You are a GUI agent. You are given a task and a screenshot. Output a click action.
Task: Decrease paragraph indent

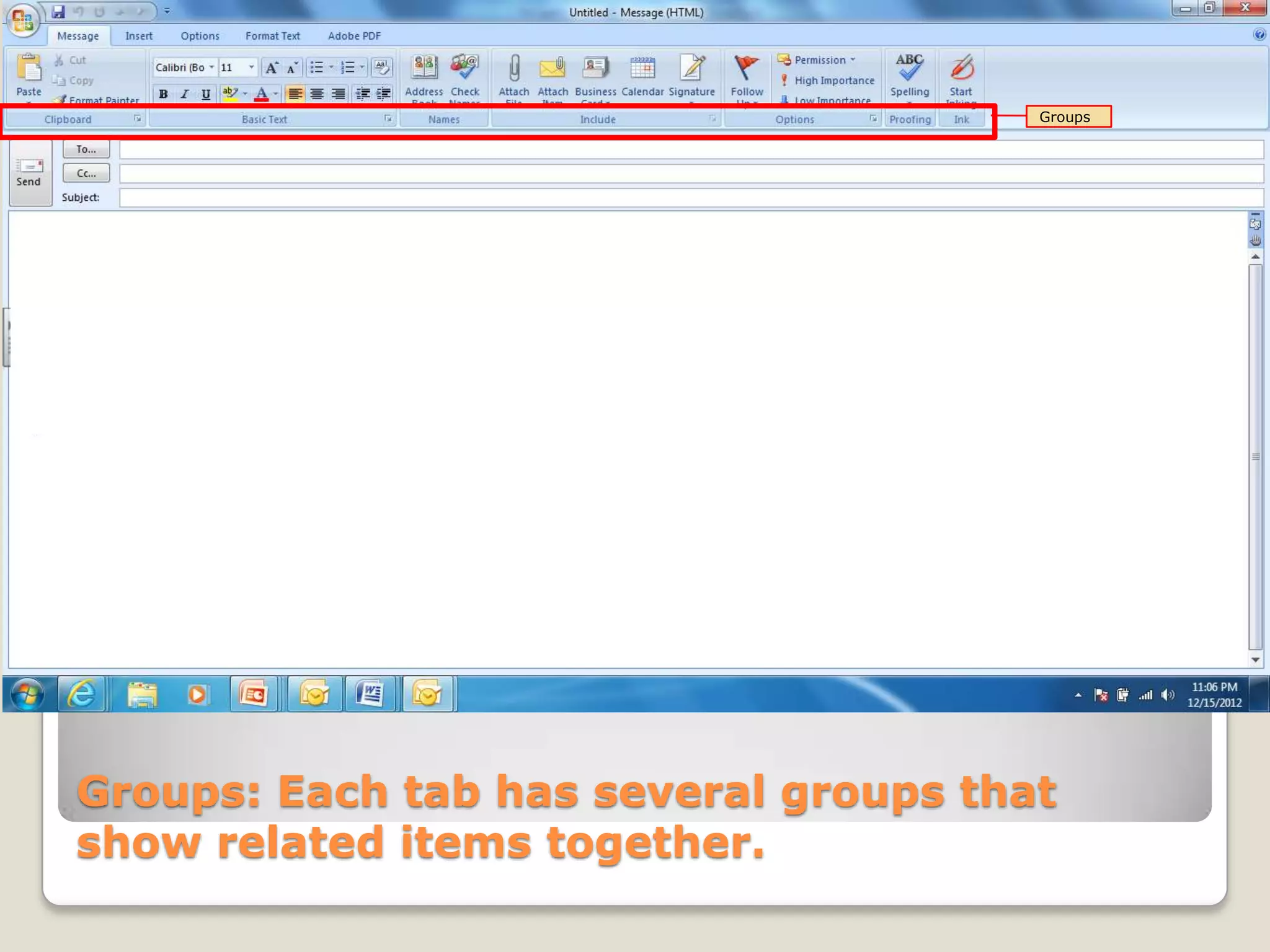[363, 94]
